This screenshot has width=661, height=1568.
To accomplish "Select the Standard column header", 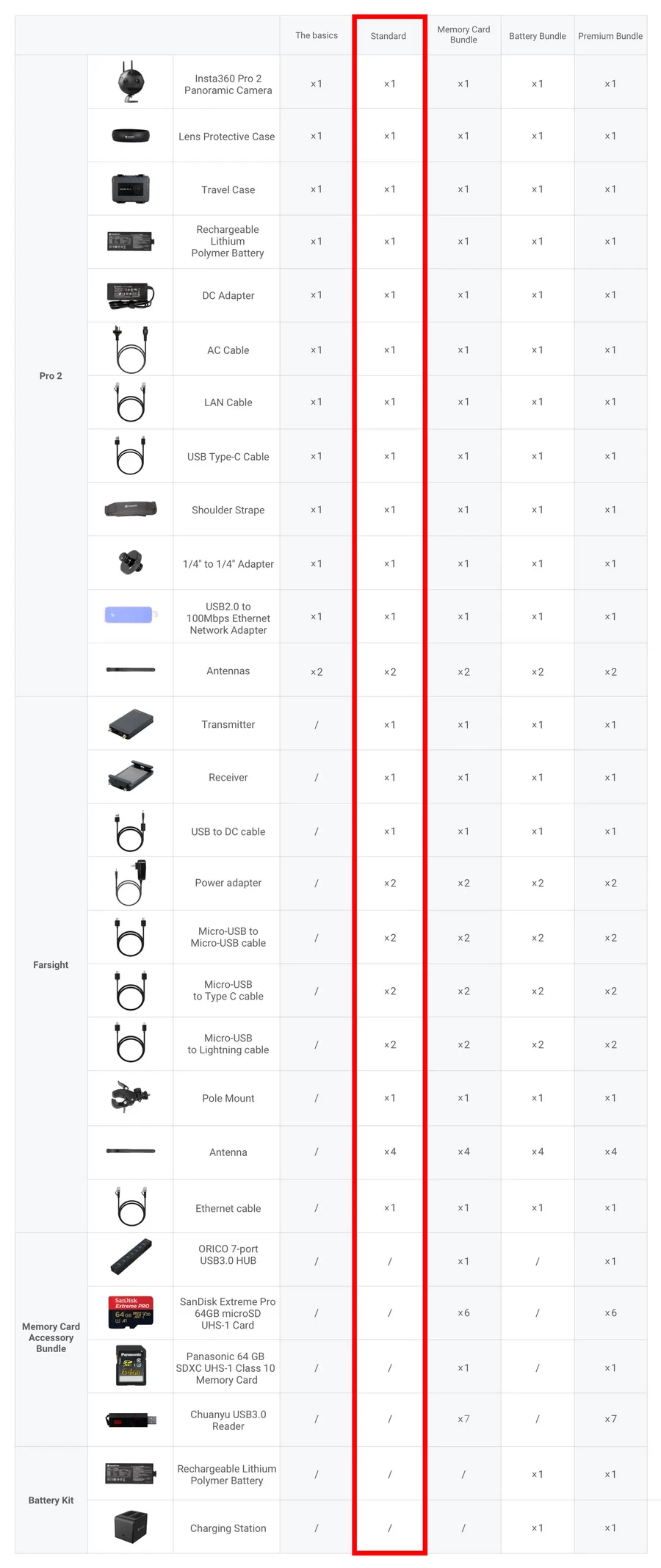I will [389, 36].
